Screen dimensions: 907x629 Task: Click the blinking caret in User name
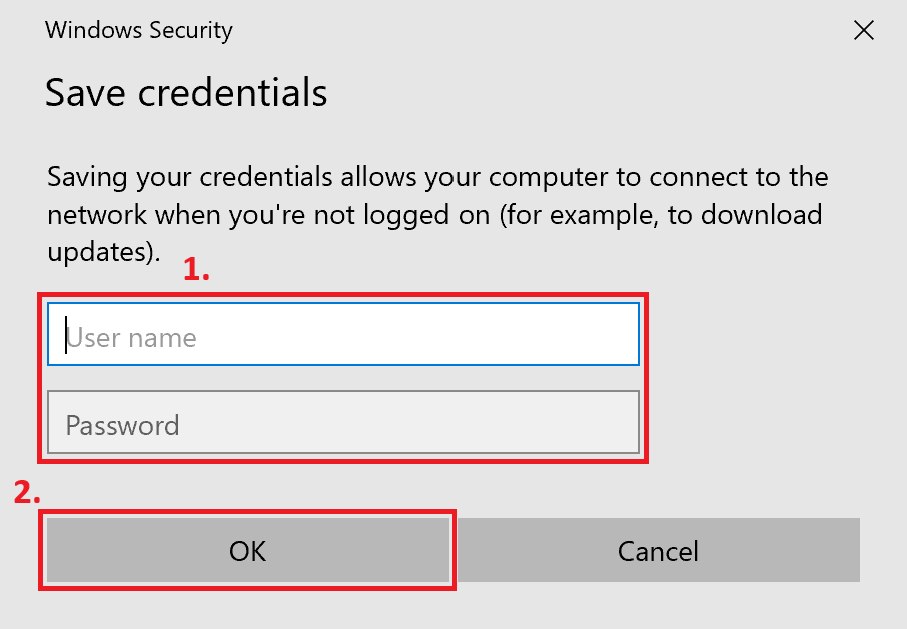[67, 336]
